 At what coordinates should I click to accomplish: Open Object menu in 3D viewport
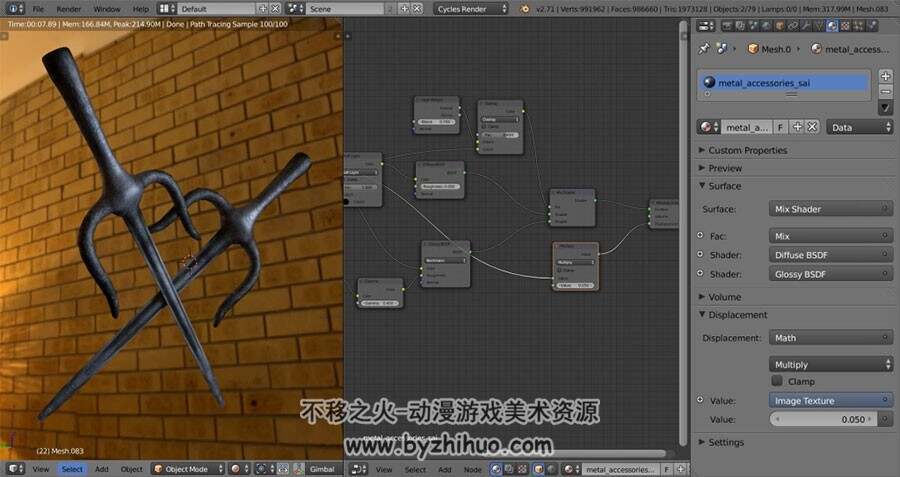tap(131, 470)
